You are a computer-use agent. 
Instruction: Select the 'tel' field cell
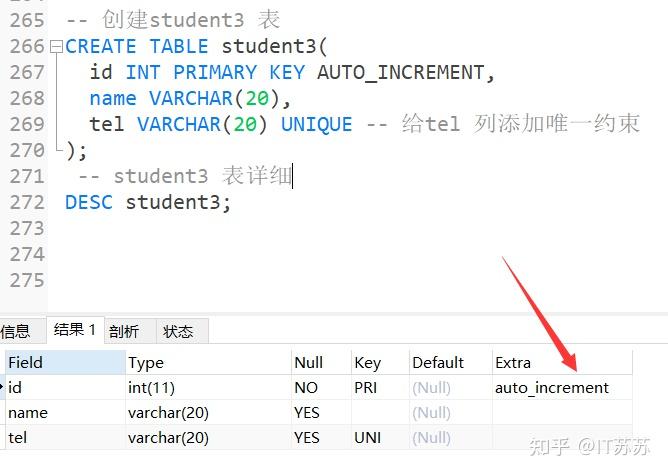(x=65, y=438)
